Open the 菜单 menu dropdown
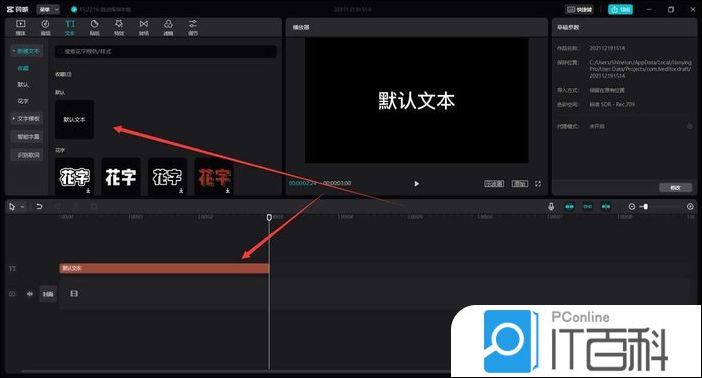Screen dimensions: 702x378 [48, 9]
